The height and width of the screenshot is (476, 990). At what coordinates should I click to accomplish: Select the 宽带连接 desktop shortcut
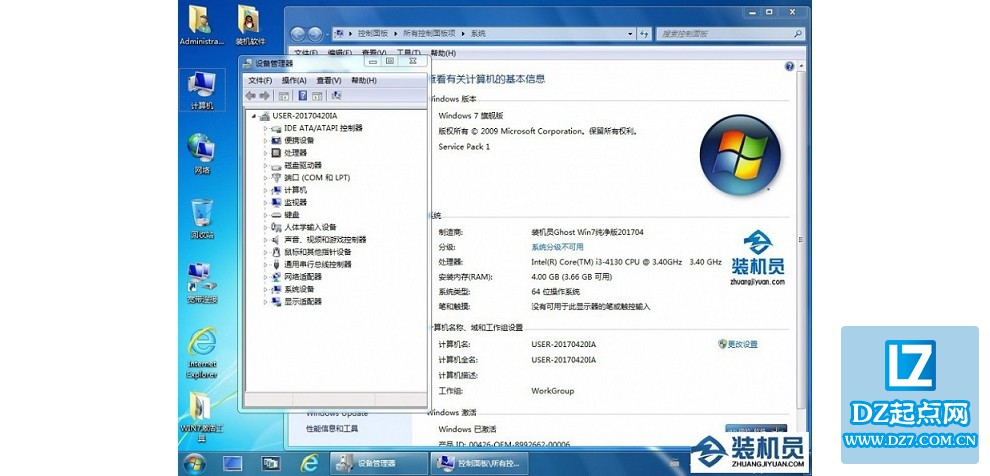(202, 283)
